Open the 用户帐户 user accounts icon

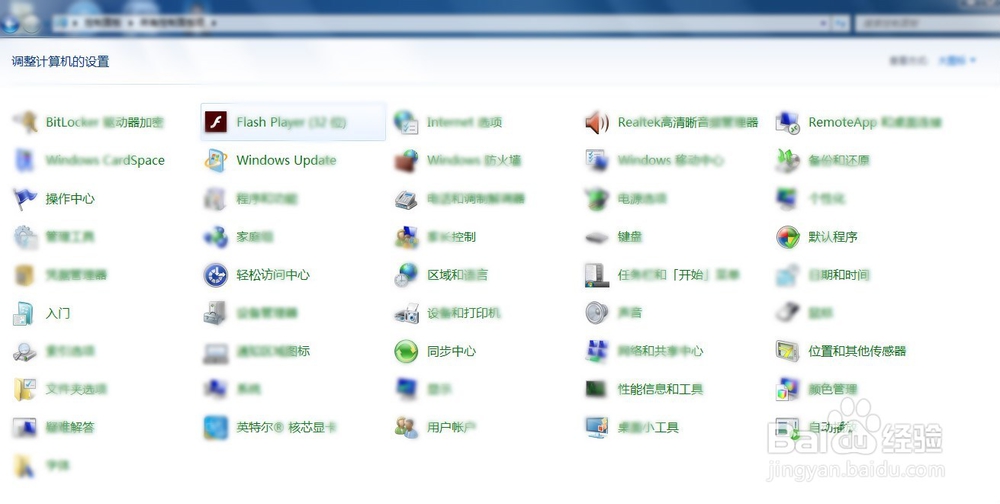click(x=406, y=427)
